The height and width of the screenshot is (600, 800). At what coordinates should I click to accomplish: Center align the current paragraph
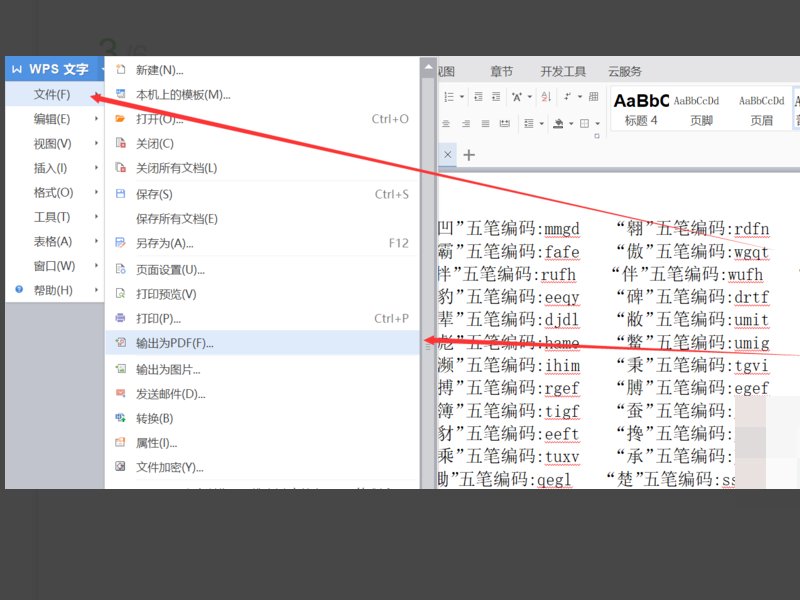(x=445, y=124)
